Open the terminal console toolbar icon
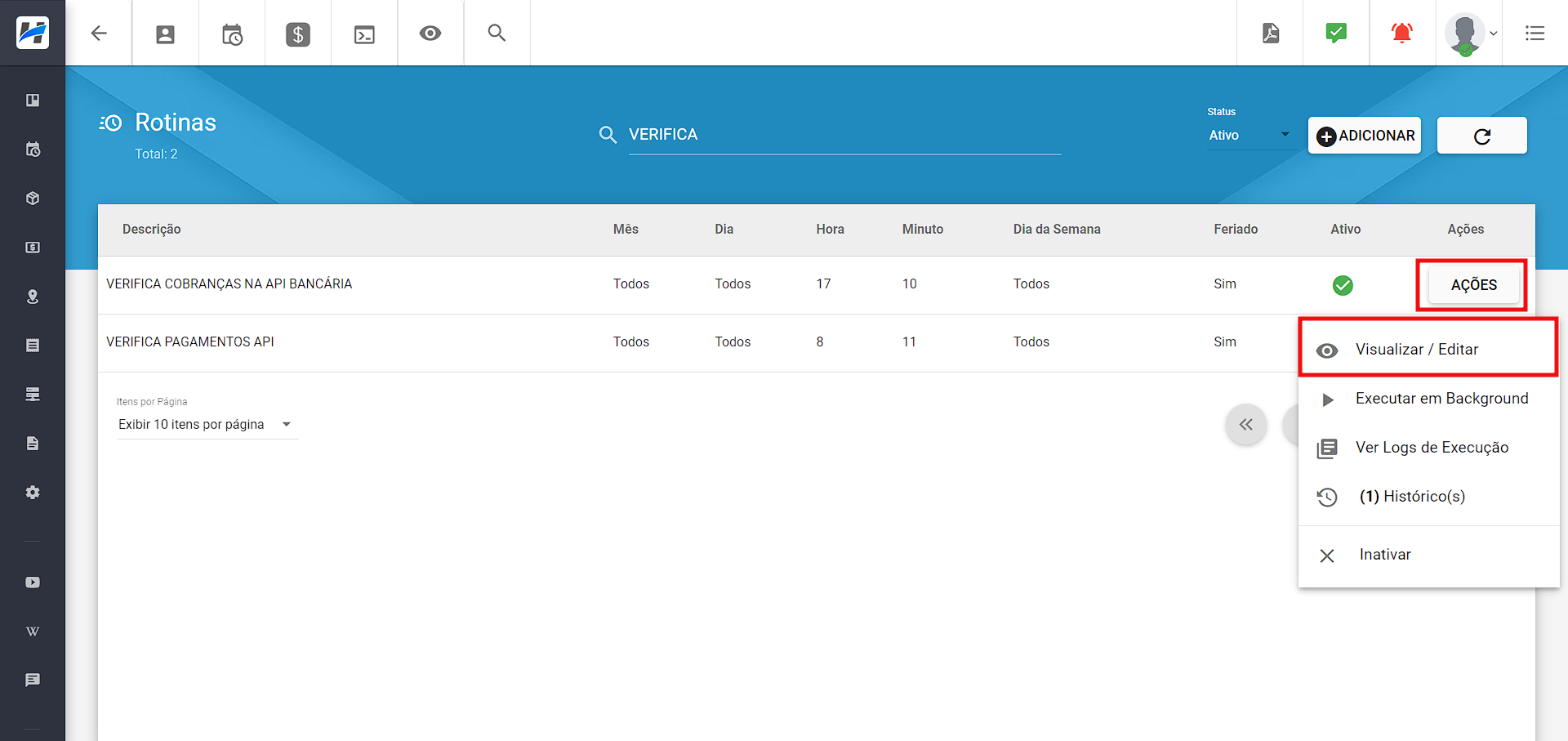This screenshot has width=1568, height=741. (x=364, y=34)
